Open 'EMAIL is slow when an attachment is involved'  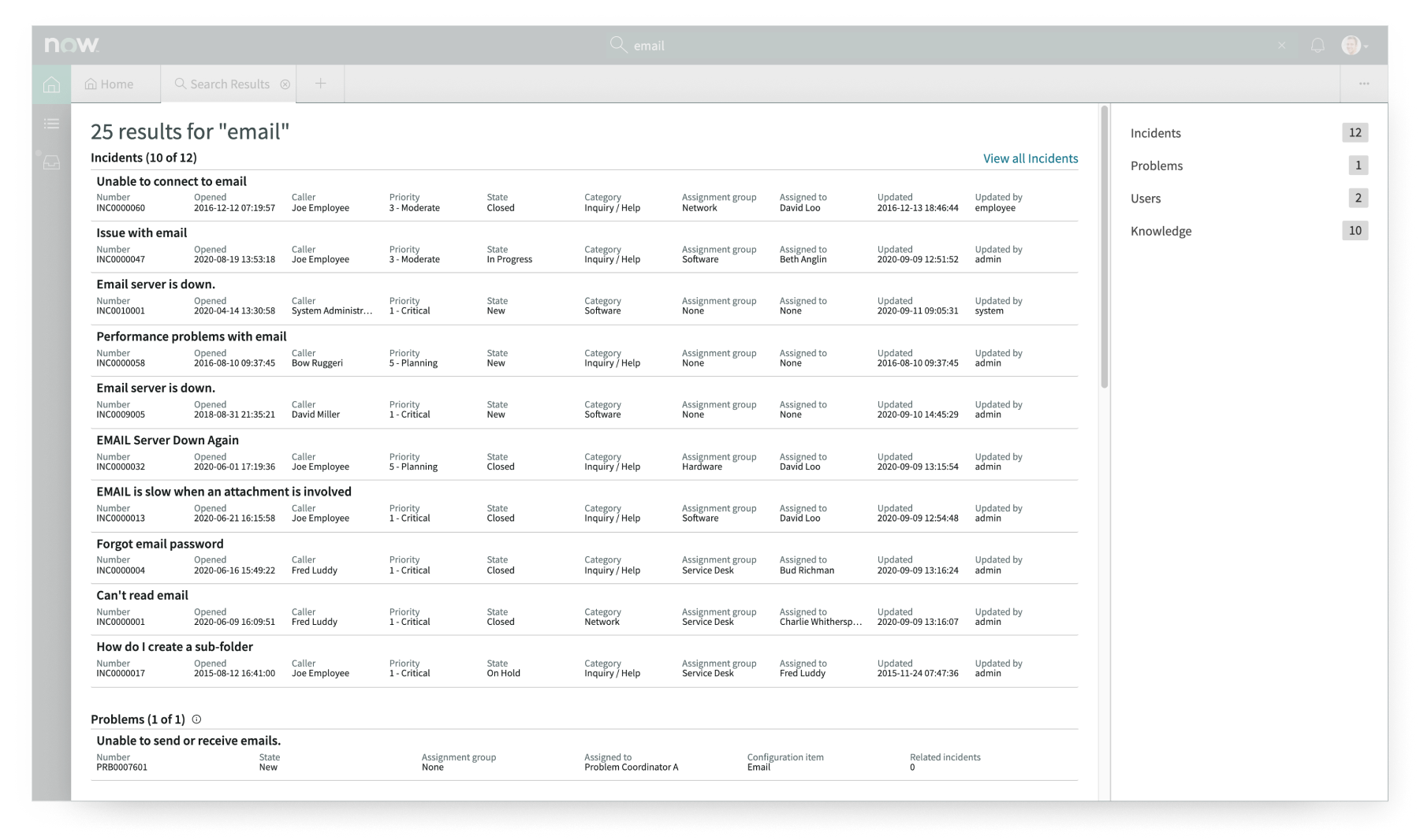pos(224,492)
